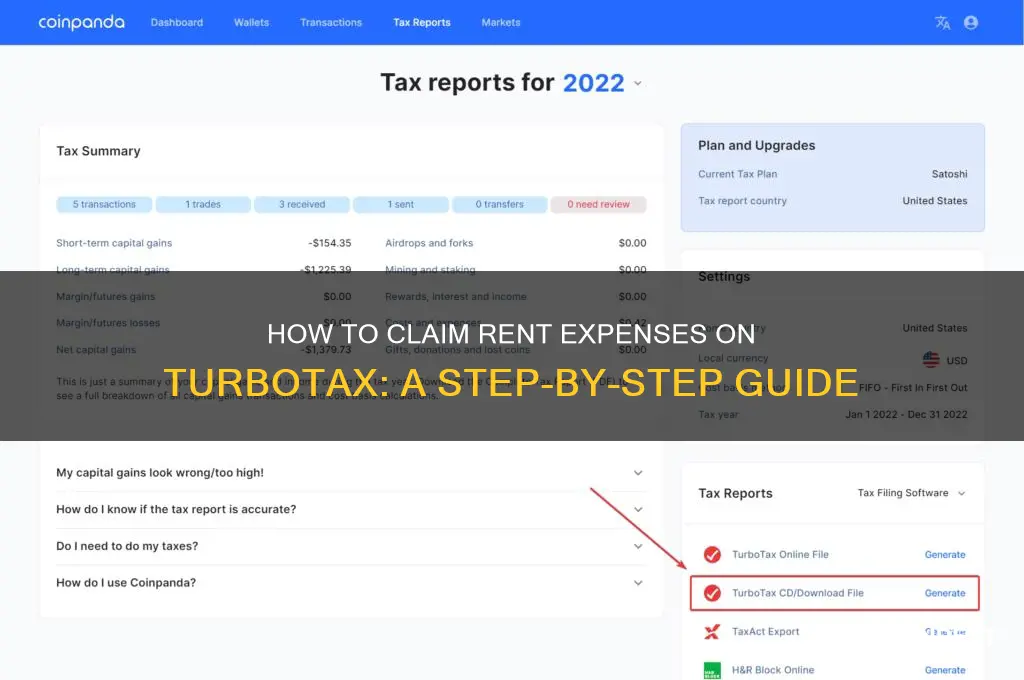Filter by '1 sent' pill
The height and width of the screenshot is (680, 1024).
coord(401,204)
